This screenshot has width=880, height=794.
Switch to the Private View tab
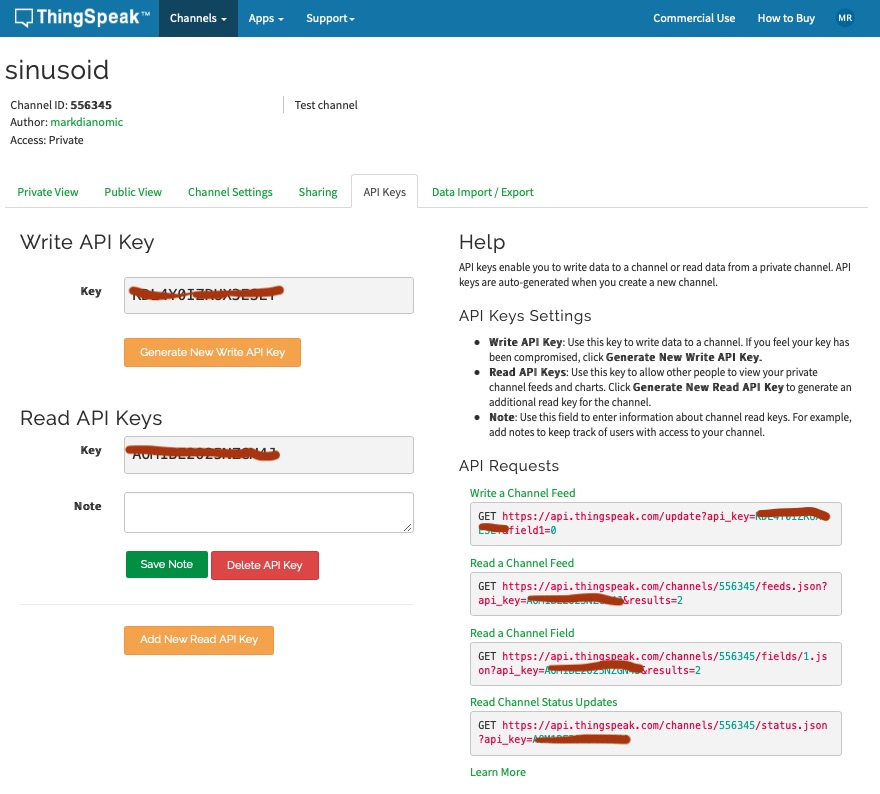coord(48,192)
